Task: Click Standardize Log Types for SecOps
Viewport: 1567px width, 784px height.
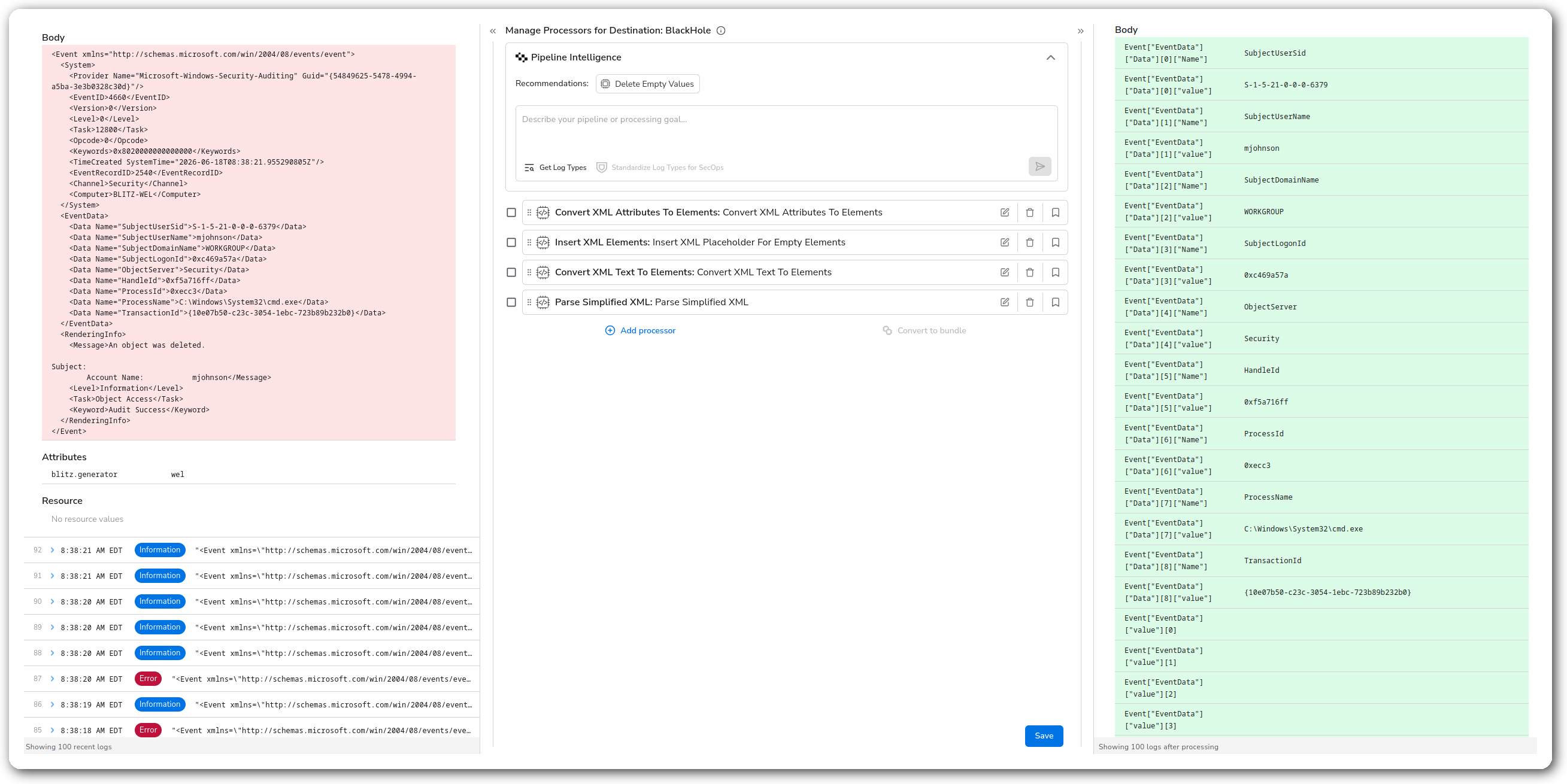Action: click(660, 167)
